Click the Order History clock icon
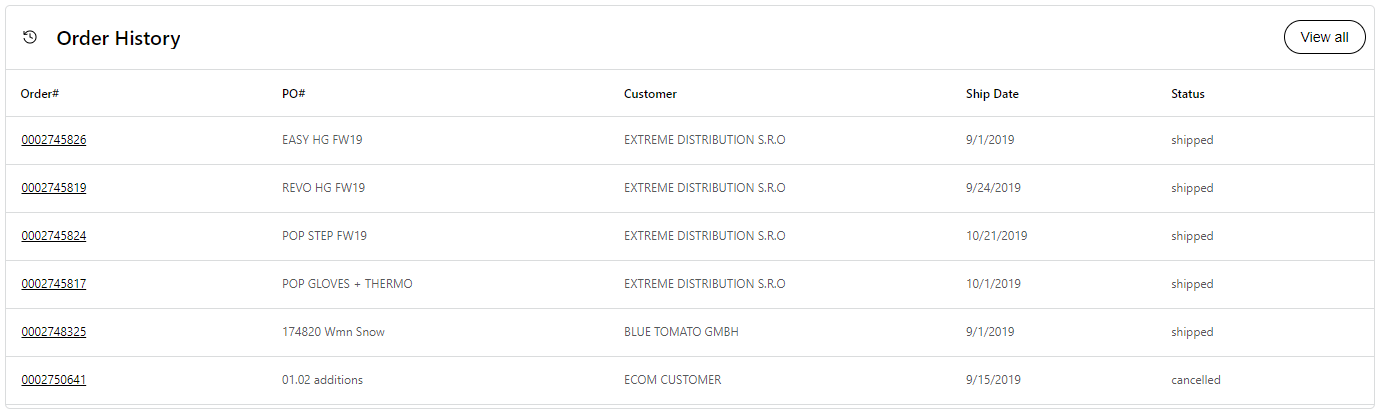The height and width of the screenshot is (413, 1383). point(30,37)
